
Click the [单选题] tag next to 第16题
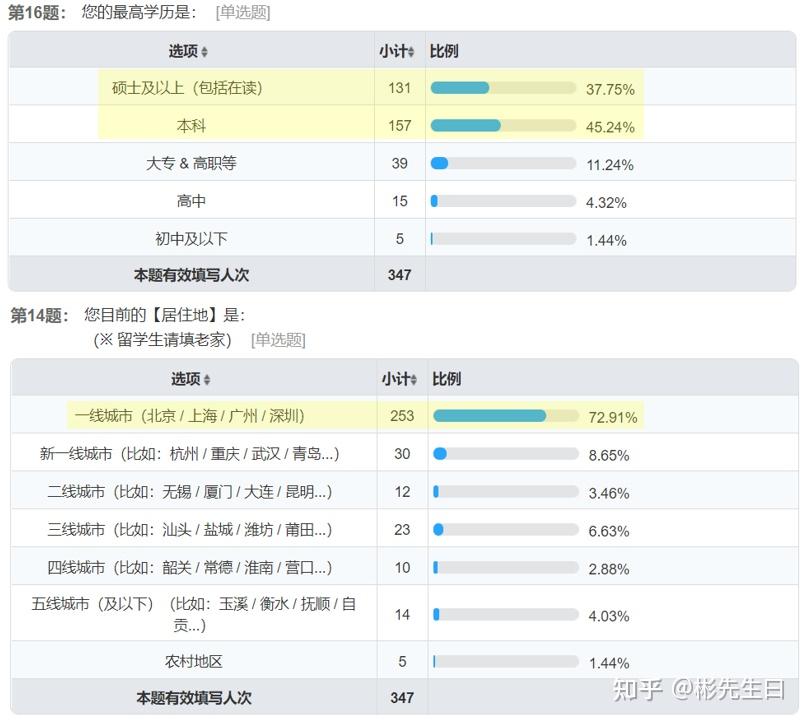pos(243,13)
